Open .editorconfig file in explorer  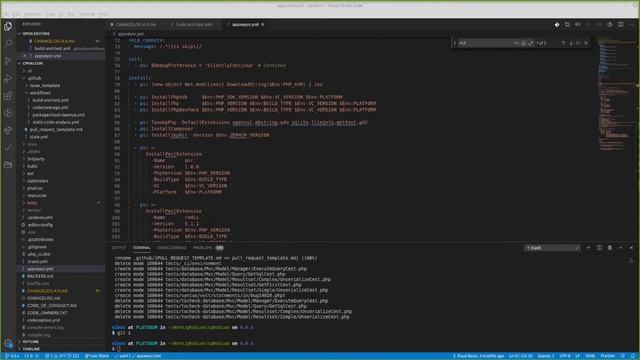tap(40, 225)
